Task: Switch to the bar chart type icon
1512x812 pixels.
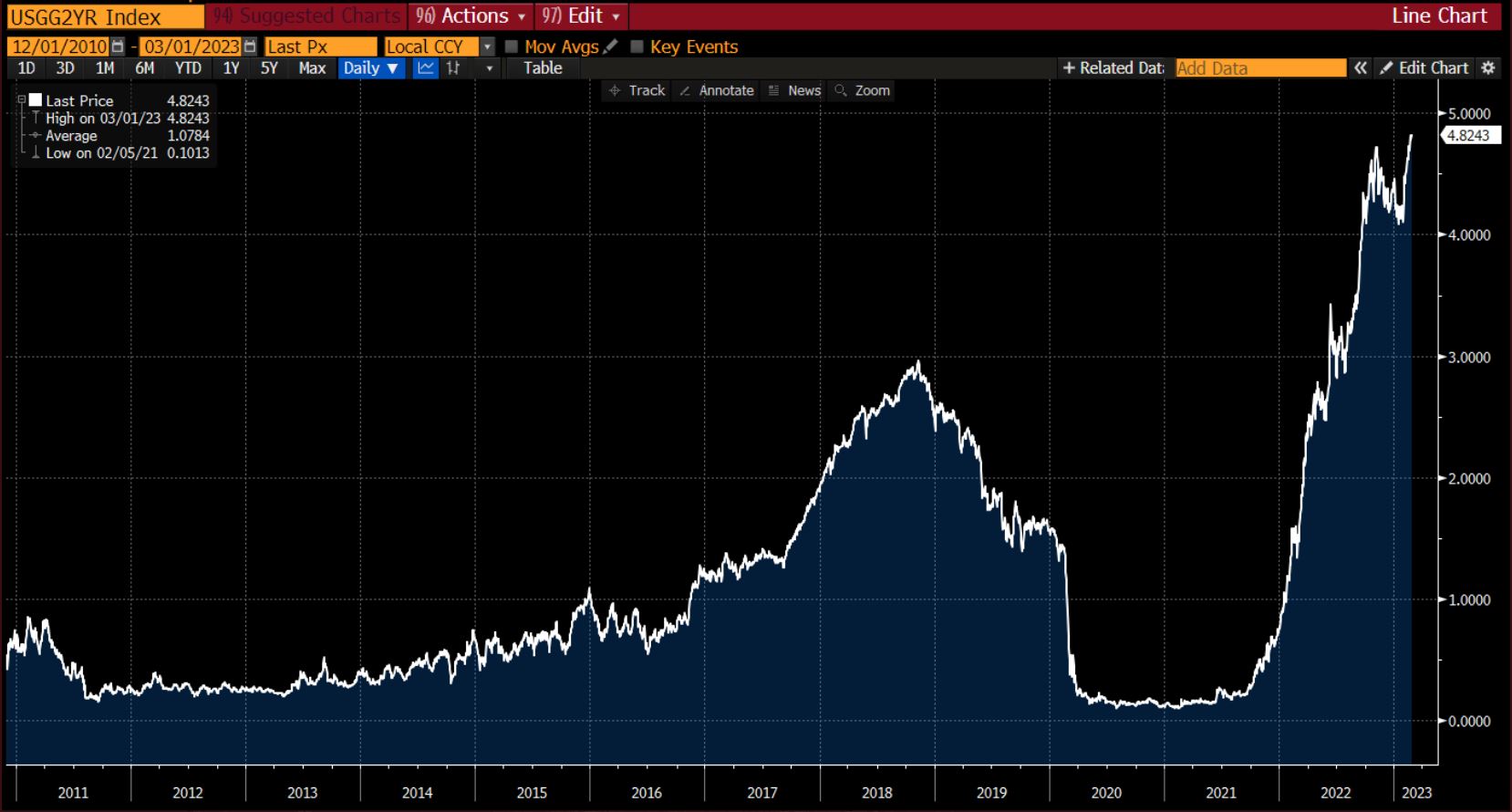Action: (453, 68)
